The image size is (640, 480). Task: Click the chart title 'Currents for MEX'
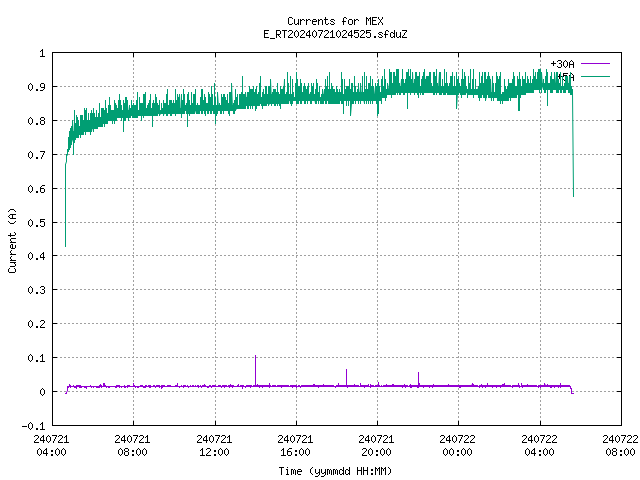click(335, 21)
